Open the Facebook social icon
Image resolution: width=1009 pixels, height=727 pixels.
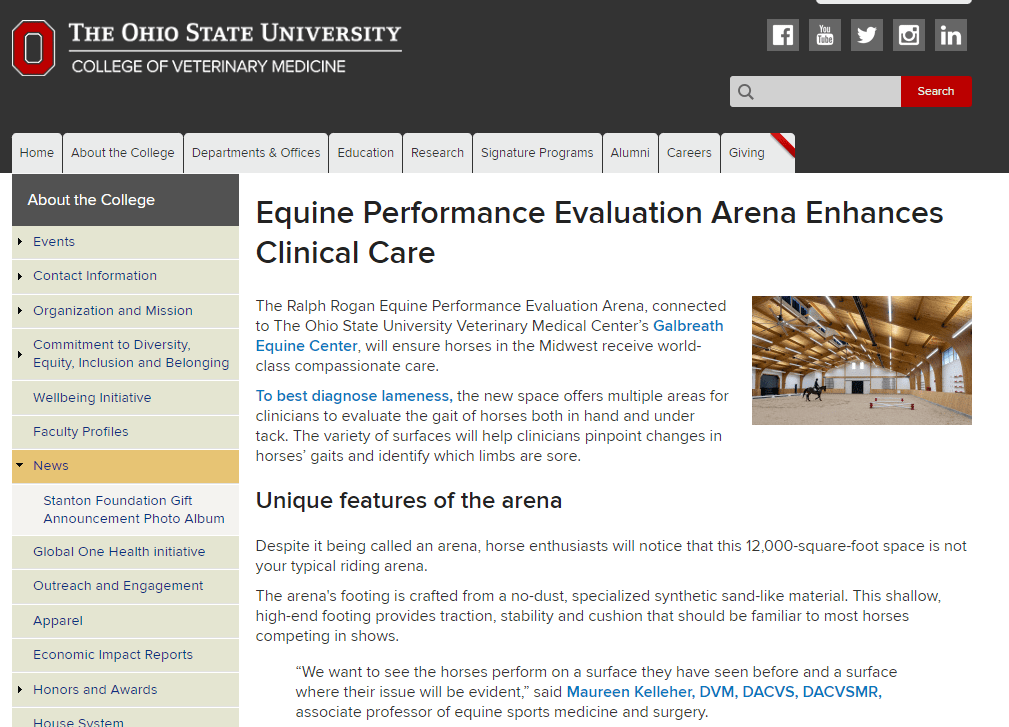click(x=782, y=35)
